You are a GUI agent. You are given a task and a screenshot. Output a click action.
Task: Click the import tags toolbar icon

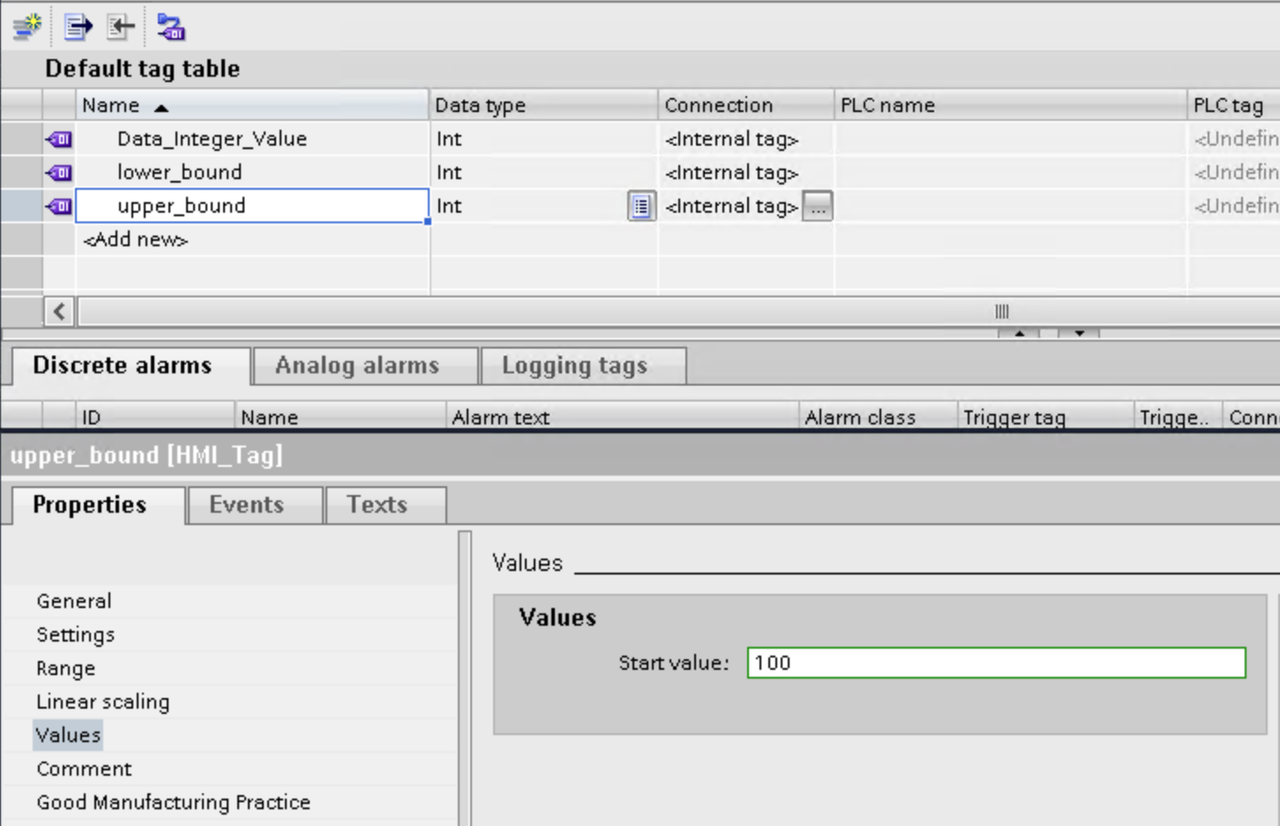coord(120,26)
